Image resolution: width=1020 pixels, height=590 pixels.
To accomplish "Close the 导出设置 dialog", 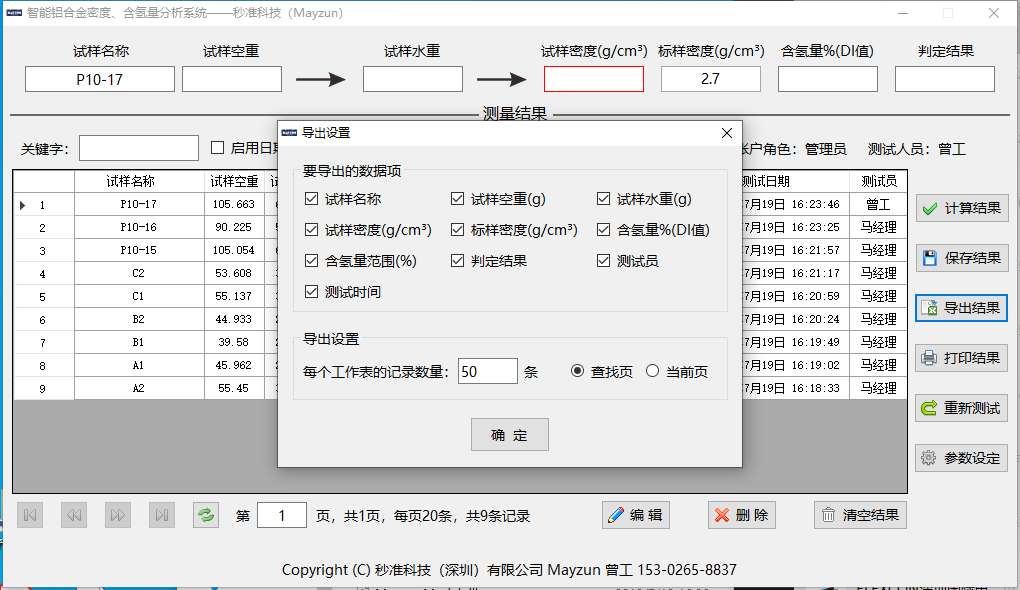I will tap(727, 132).
